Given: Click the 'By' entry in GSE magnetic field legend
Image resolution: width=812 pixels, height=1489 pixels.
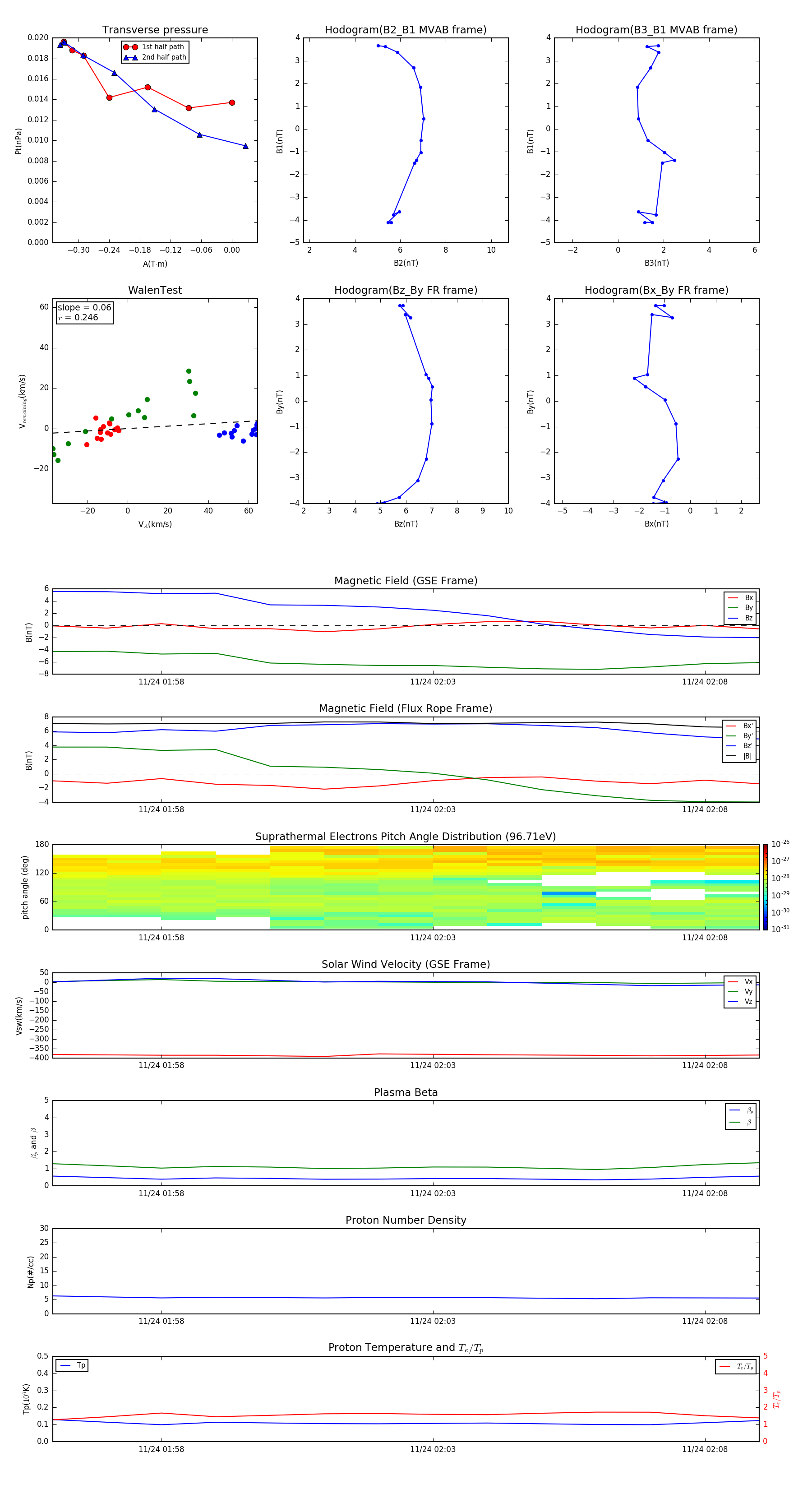Looking at the screenshot, I should point(740,607).
